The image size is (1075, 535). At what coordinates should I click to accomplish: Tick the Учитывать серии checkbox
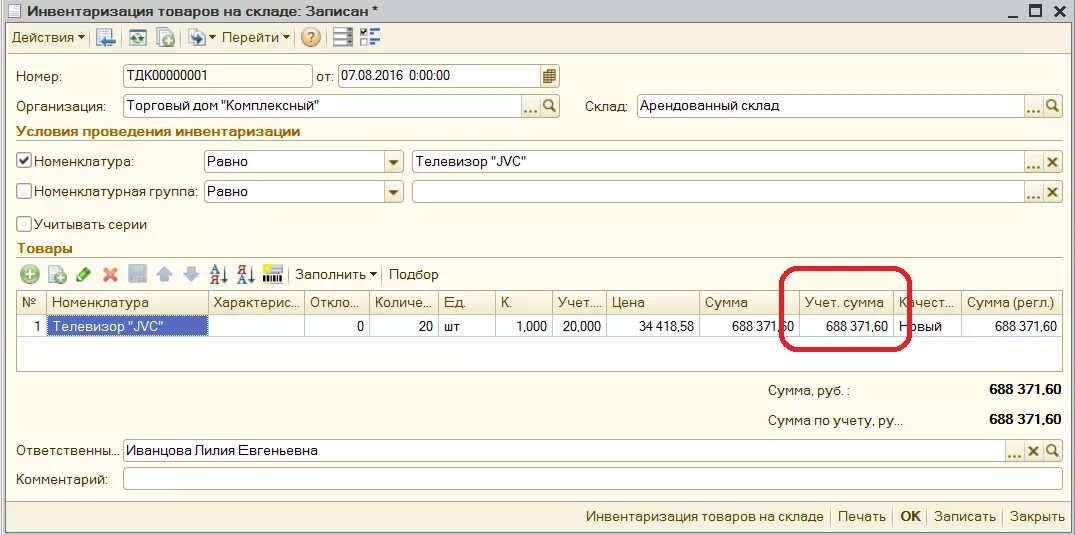pos(24,224)
